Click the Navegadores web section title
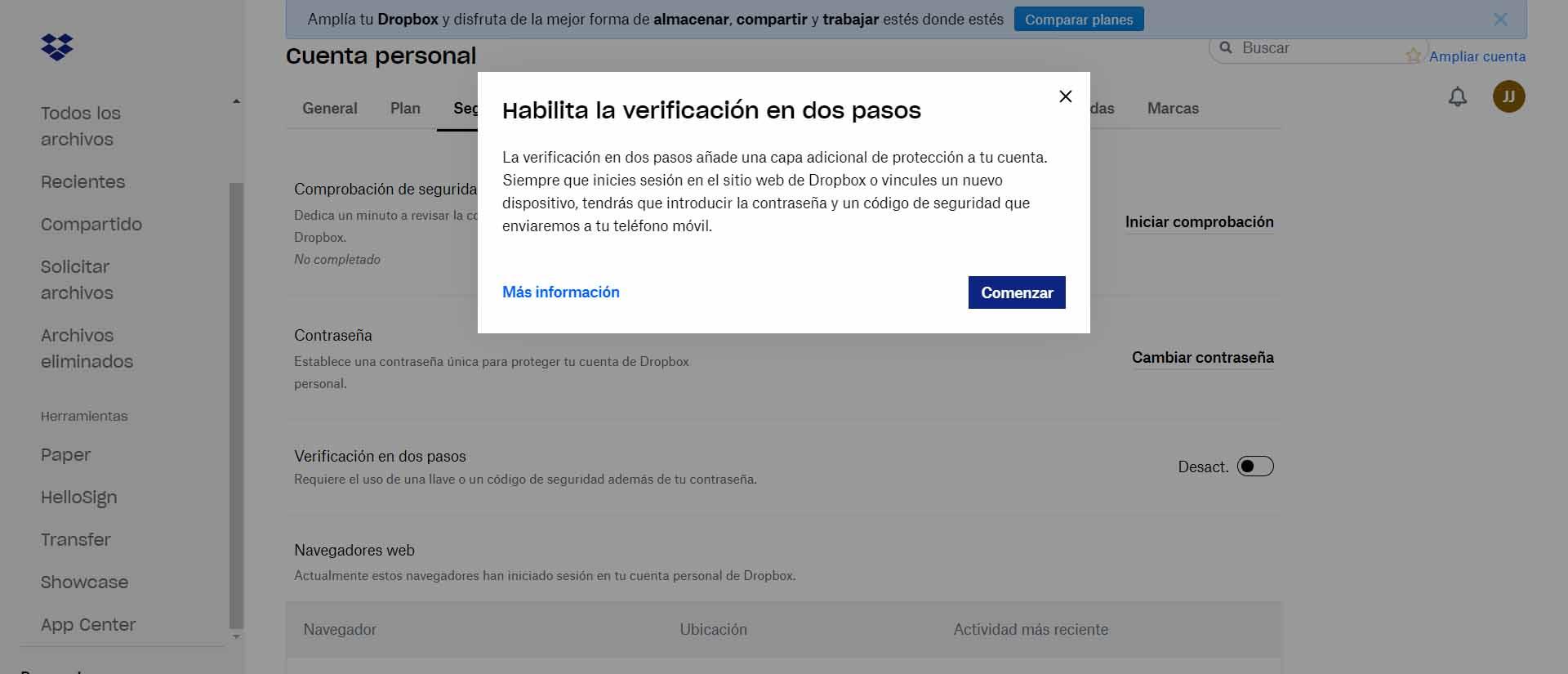 [x=354, y=551]
